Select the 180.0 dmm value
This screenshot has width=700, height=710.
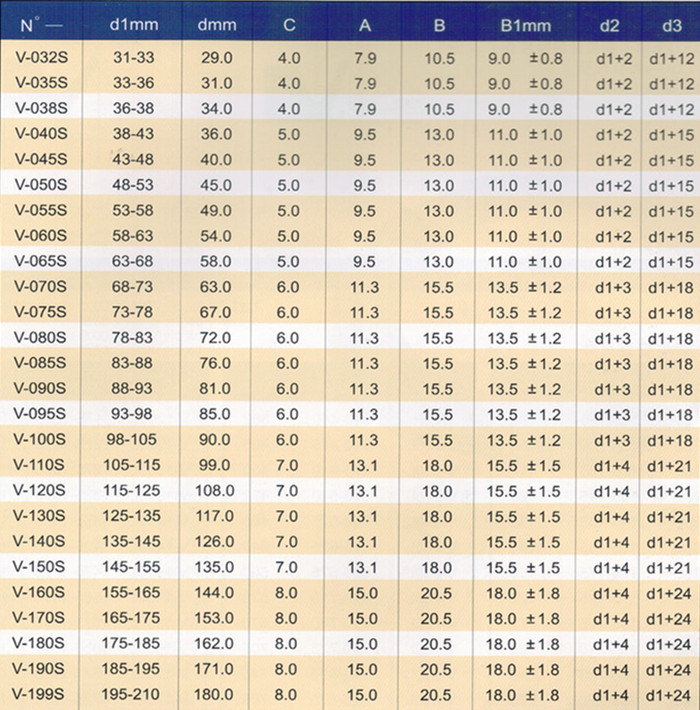pos(215,694)
